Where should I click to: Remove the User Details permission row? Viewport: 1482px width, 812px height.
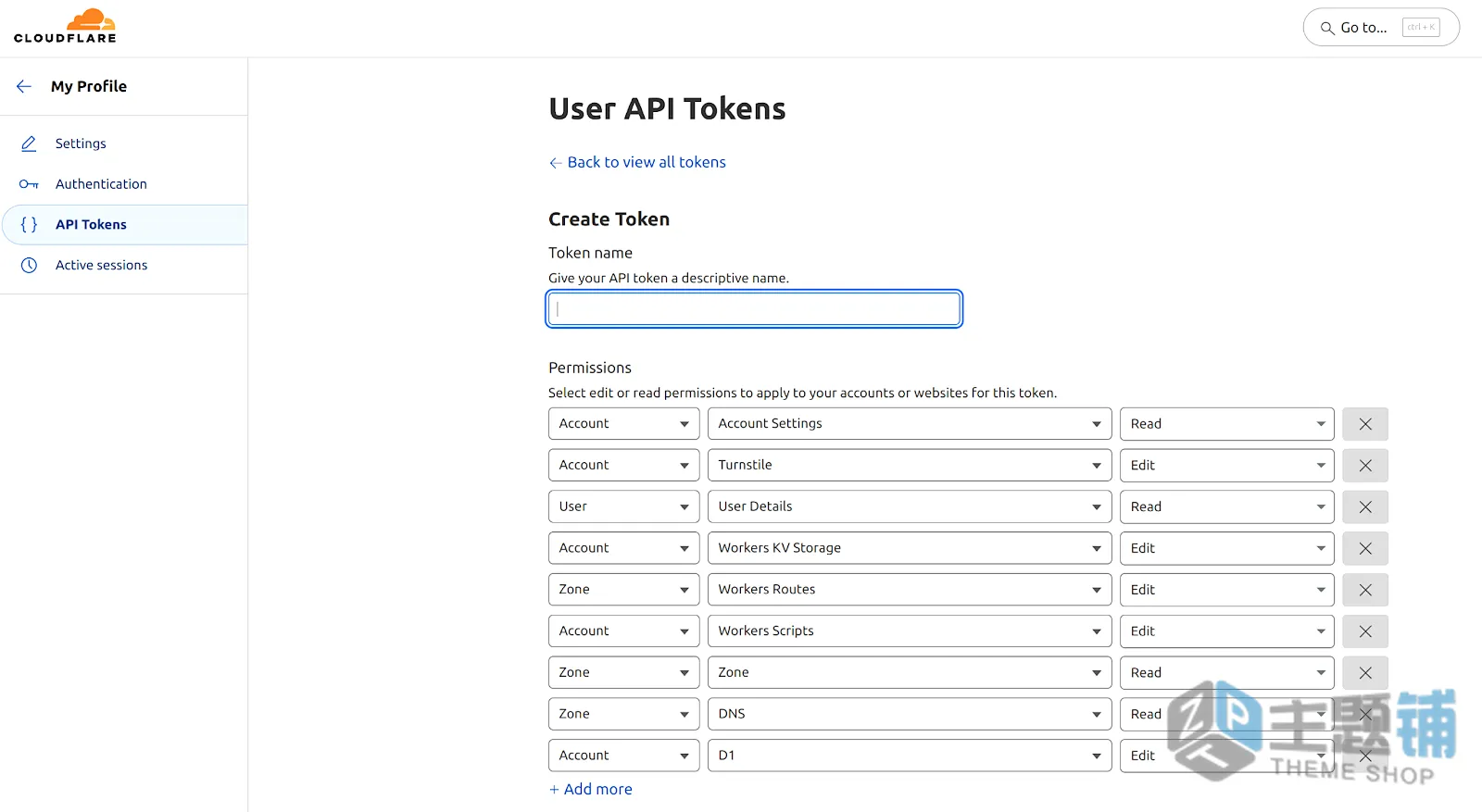(1365, 507)
